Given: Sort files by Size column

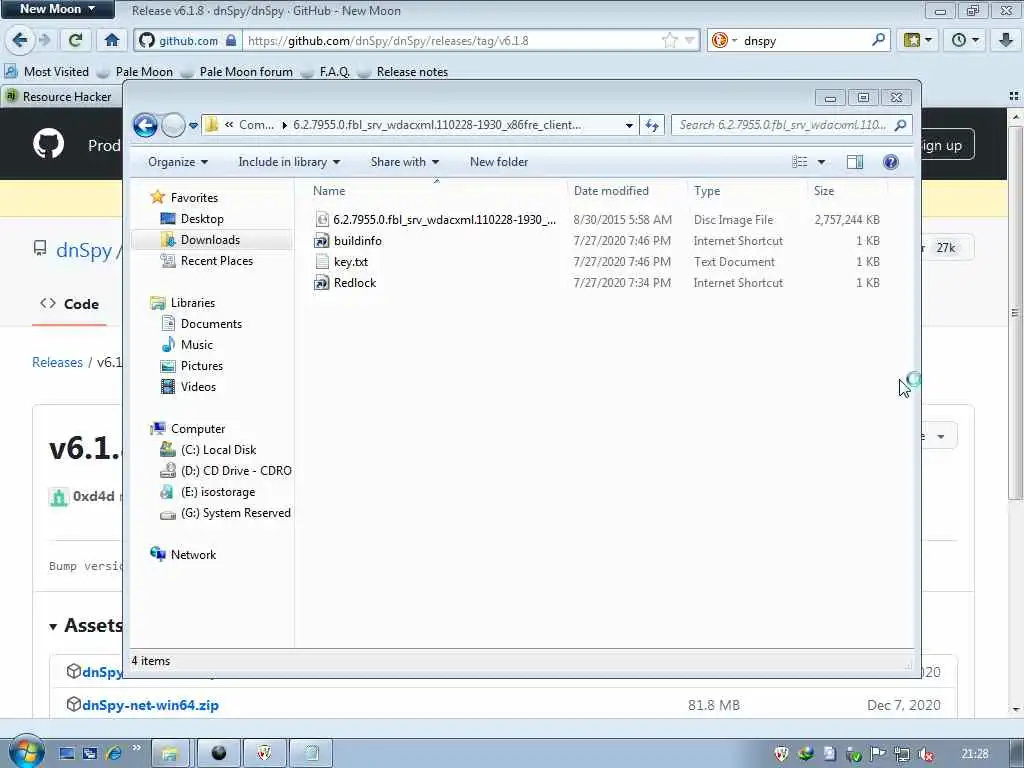Looking at the screenshot, I should tap(824, 191).
